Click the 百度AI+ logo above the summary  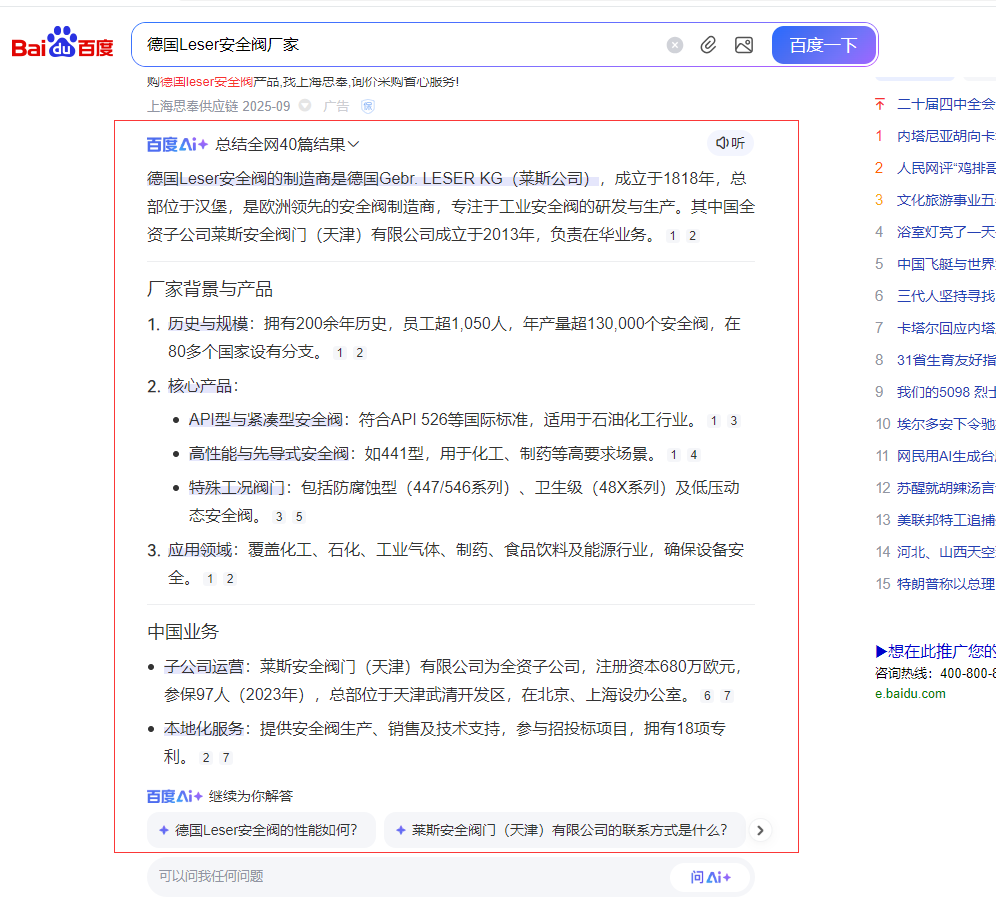tap(177, 144)
